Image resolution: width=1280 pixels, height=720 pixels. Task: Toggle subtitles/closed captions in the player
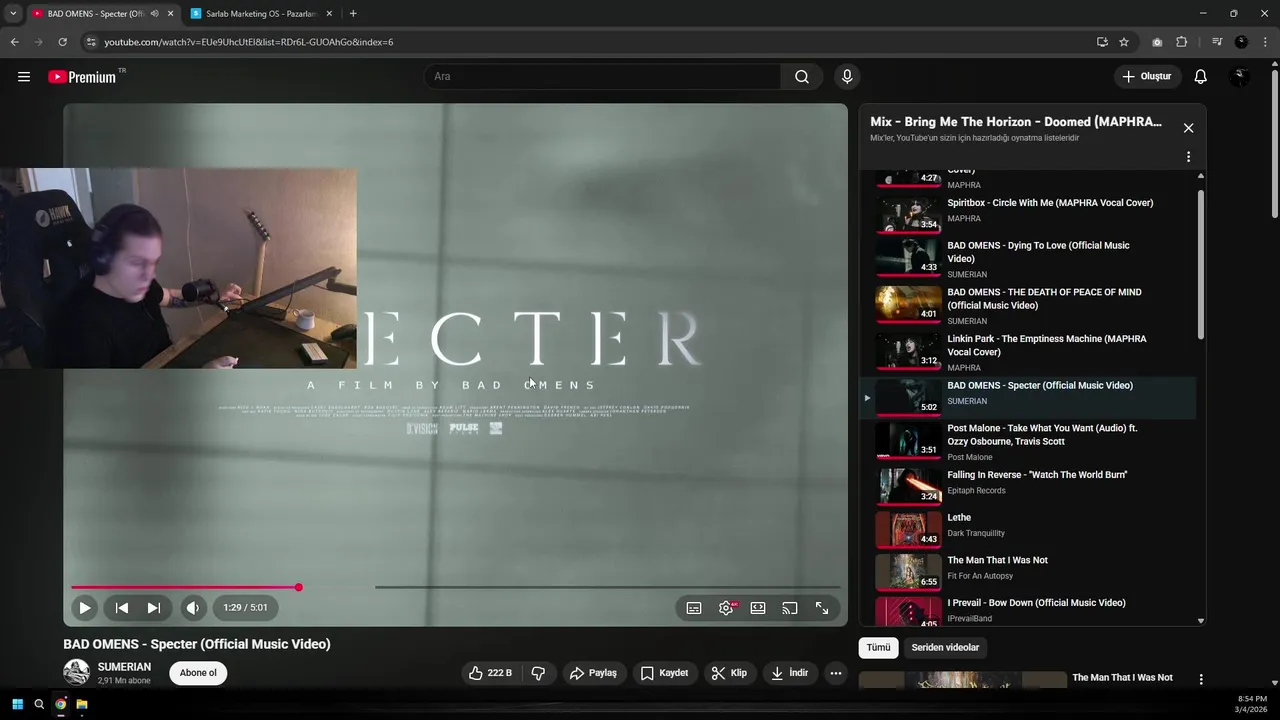[694, 608]
